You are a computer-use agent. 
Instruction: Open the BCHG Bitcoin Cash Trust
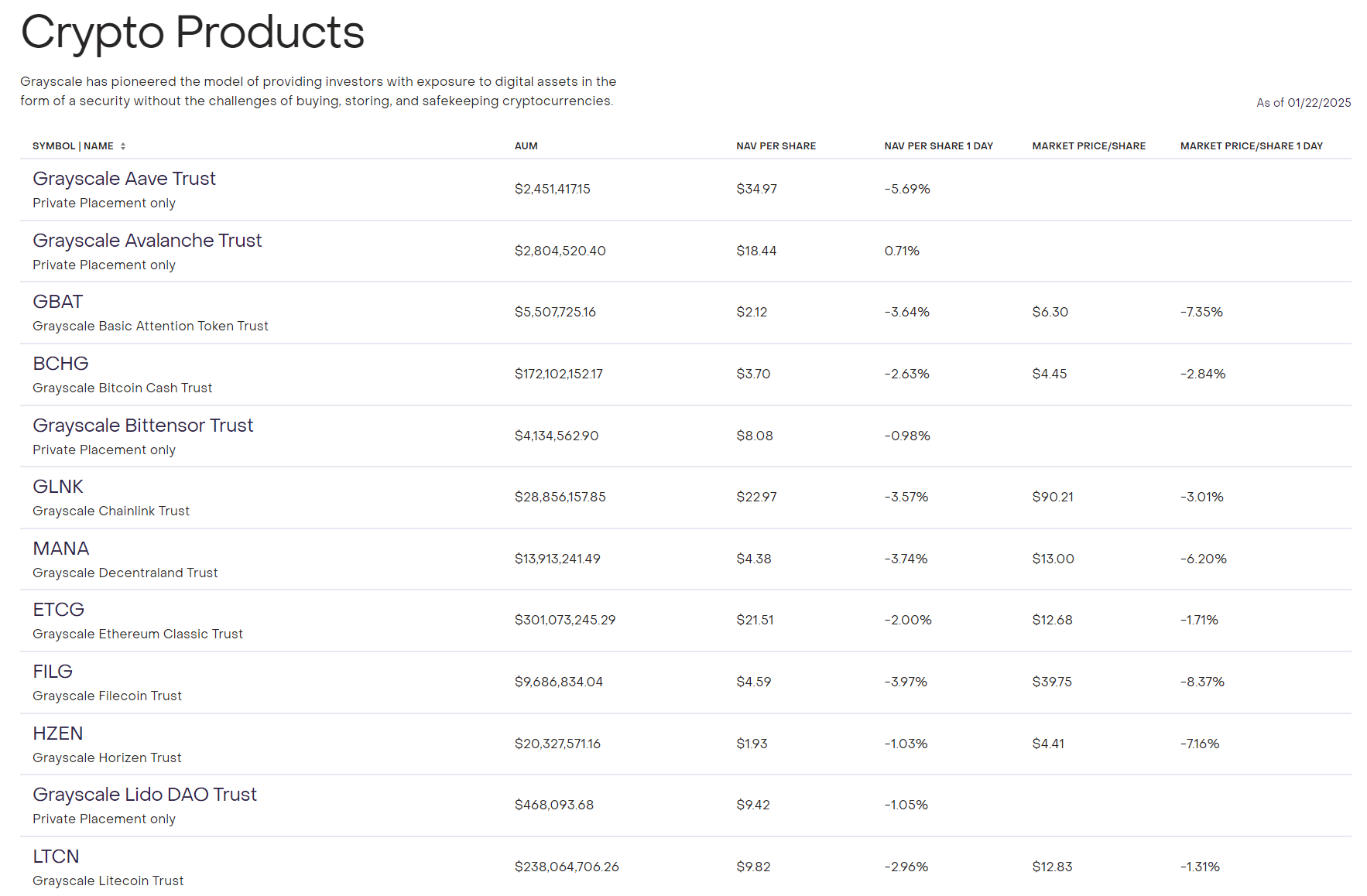point(60,364)
